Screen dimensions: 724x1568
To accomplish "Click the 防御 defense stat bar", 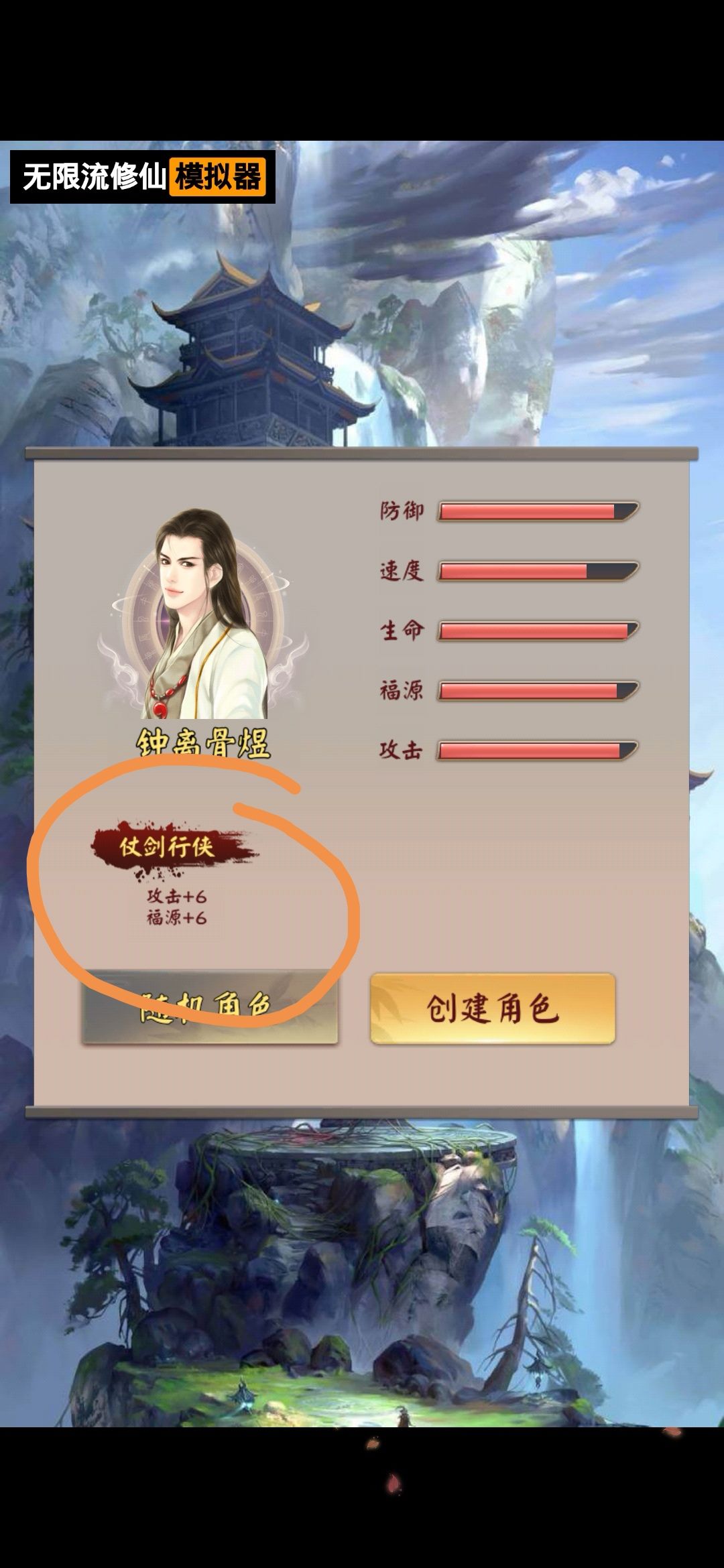I will pyautogui.click(x=538, y=512).
